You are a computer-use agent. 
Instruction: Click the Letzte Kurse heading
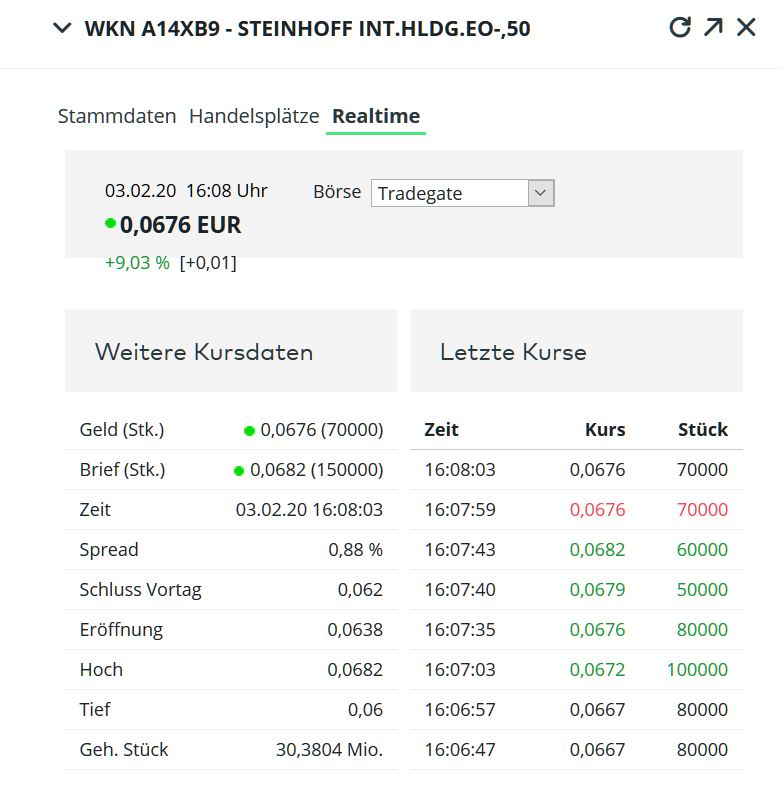pos(513,352)
